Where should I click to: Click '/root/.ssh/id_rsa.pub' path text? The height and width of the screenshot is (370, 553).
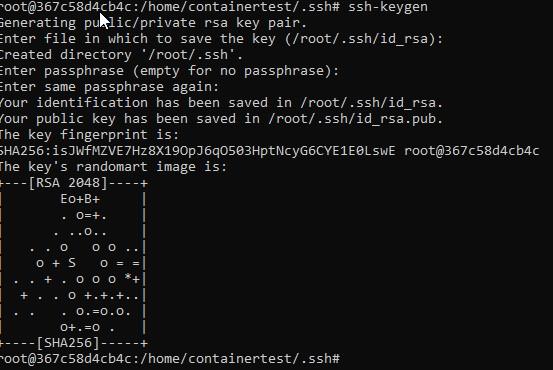(353, 119)
